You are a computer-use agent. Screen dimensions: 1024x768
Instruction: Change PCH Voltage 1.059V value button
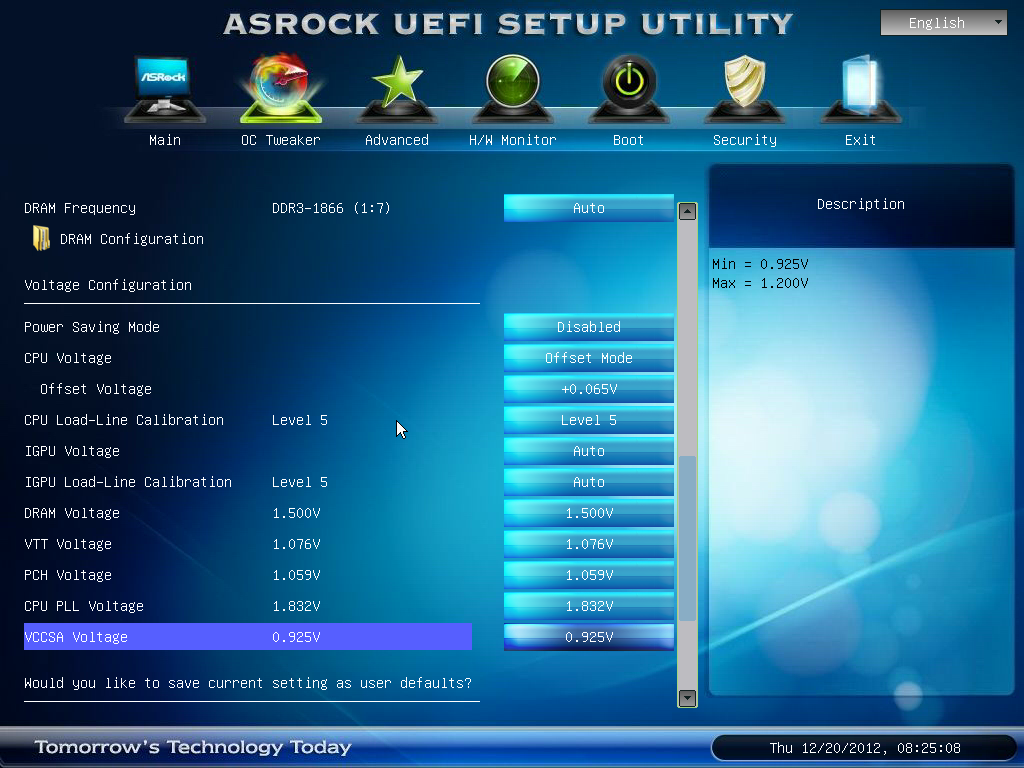coord(588,575)
